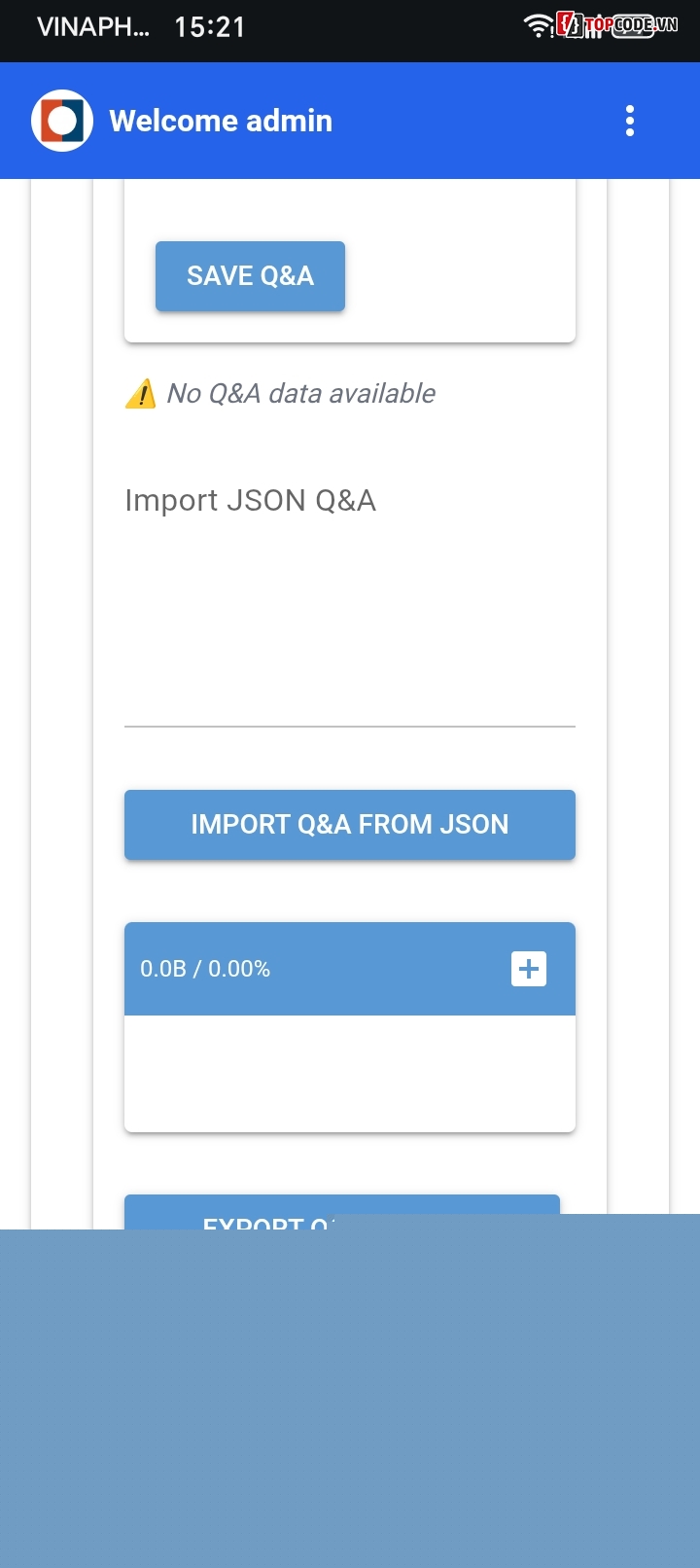Viewport: 700px width, 1568px height.
Task: Tap the 0.0B / 0.00% progress label
Action: pyautogui.click(x=205, y=969)
